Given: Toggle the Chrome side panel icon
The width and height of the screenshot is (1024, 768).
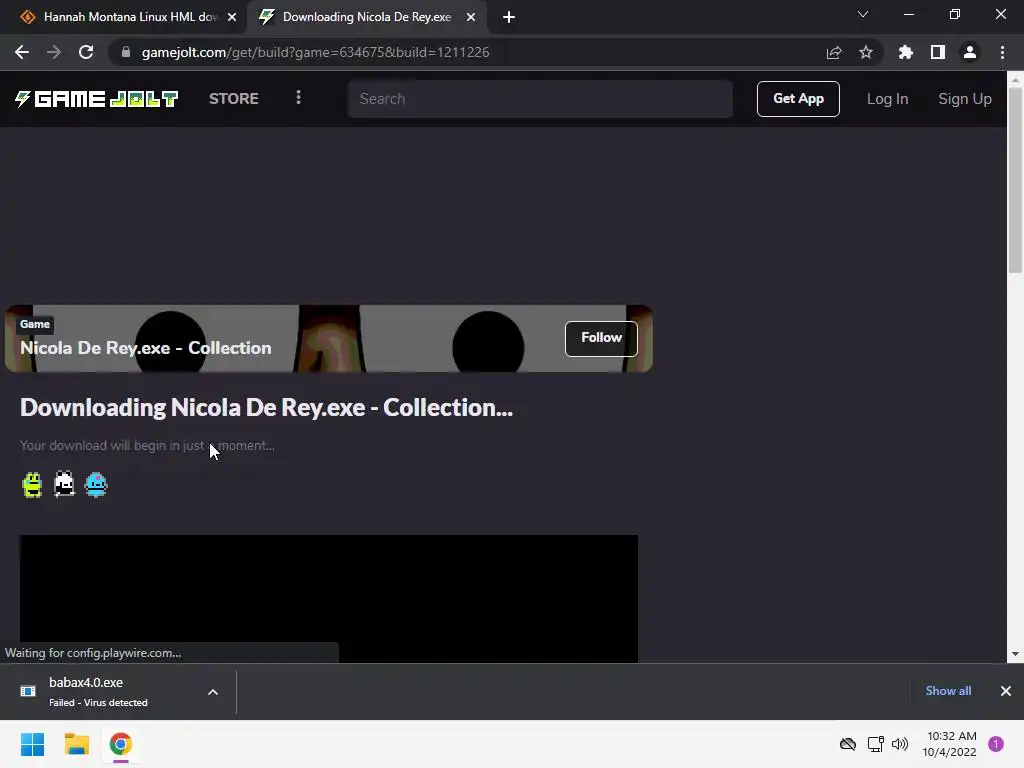Looking at the screenshot, I should click(938, 52).
